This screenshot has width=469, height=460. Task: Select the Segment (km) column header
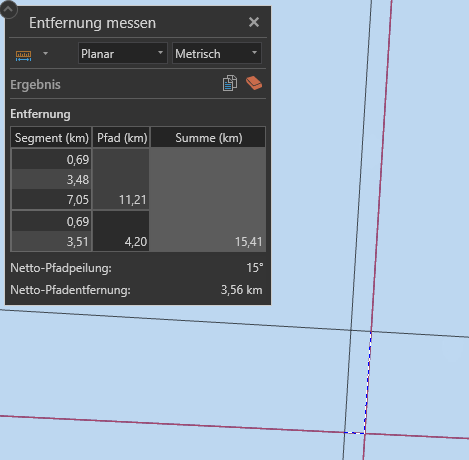[x=51, y=138]
